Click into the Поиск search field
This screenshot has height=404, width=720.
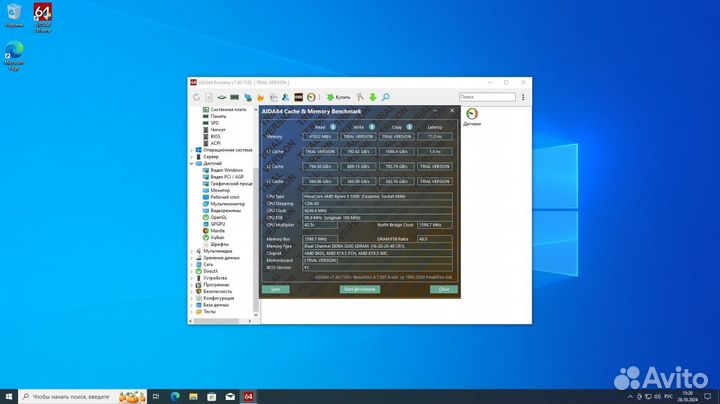[x=487, y=97]
